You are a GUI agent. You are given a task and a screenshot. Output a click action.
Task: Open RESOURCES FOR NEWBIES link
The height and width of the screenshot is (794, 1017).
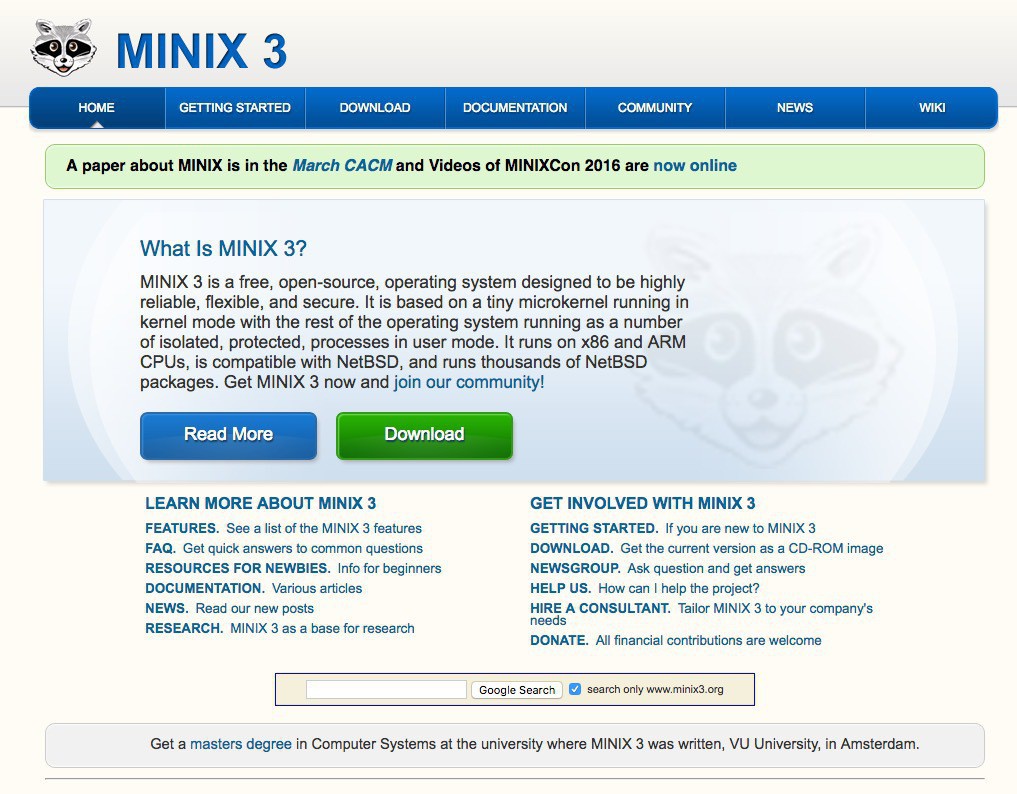point(293,568)
